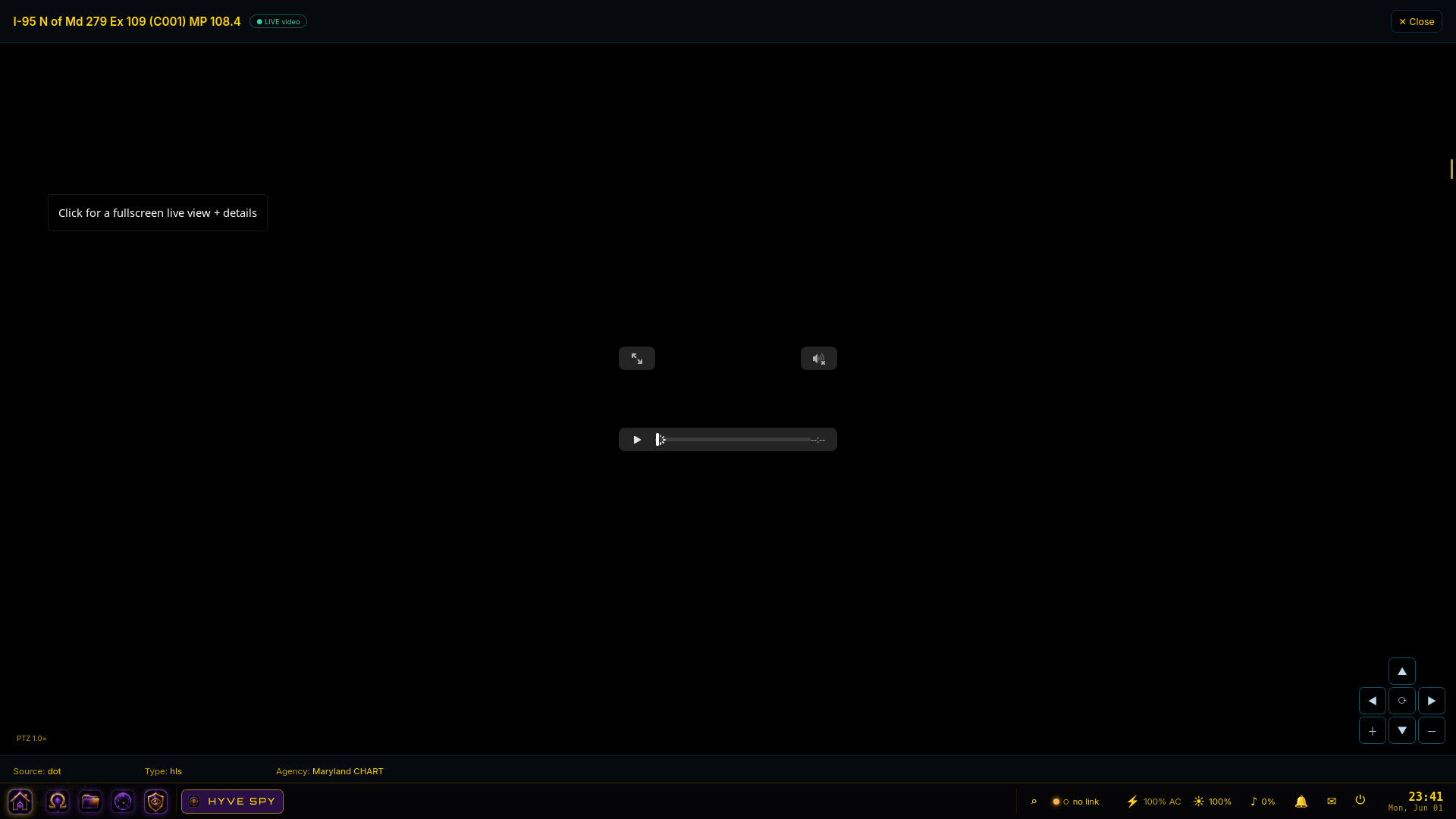Image resolution: width=1456 pixels, height=819 pixels.
Task: Pan the camera left
Action: [x=1373, y=701]
